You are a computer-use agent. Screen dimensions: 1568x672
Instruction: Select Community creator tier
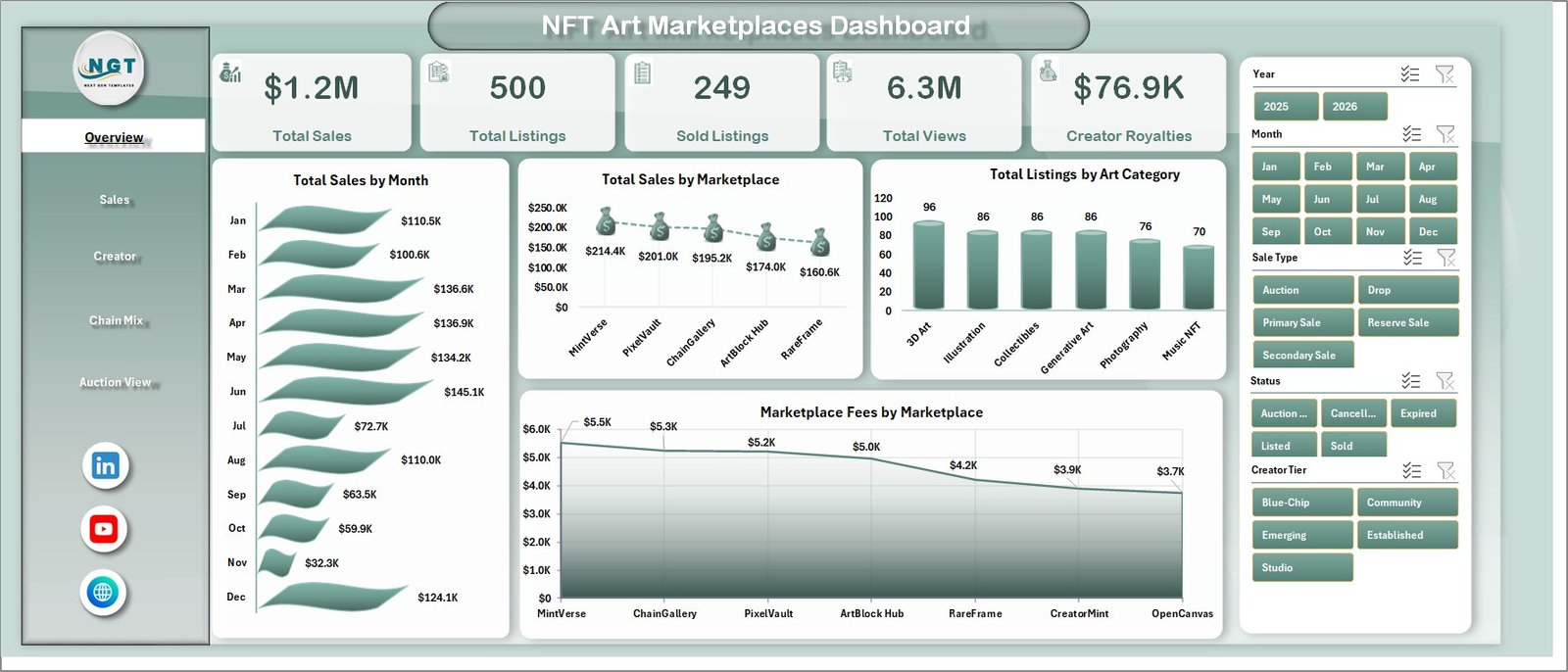(x=1407, y=503)
